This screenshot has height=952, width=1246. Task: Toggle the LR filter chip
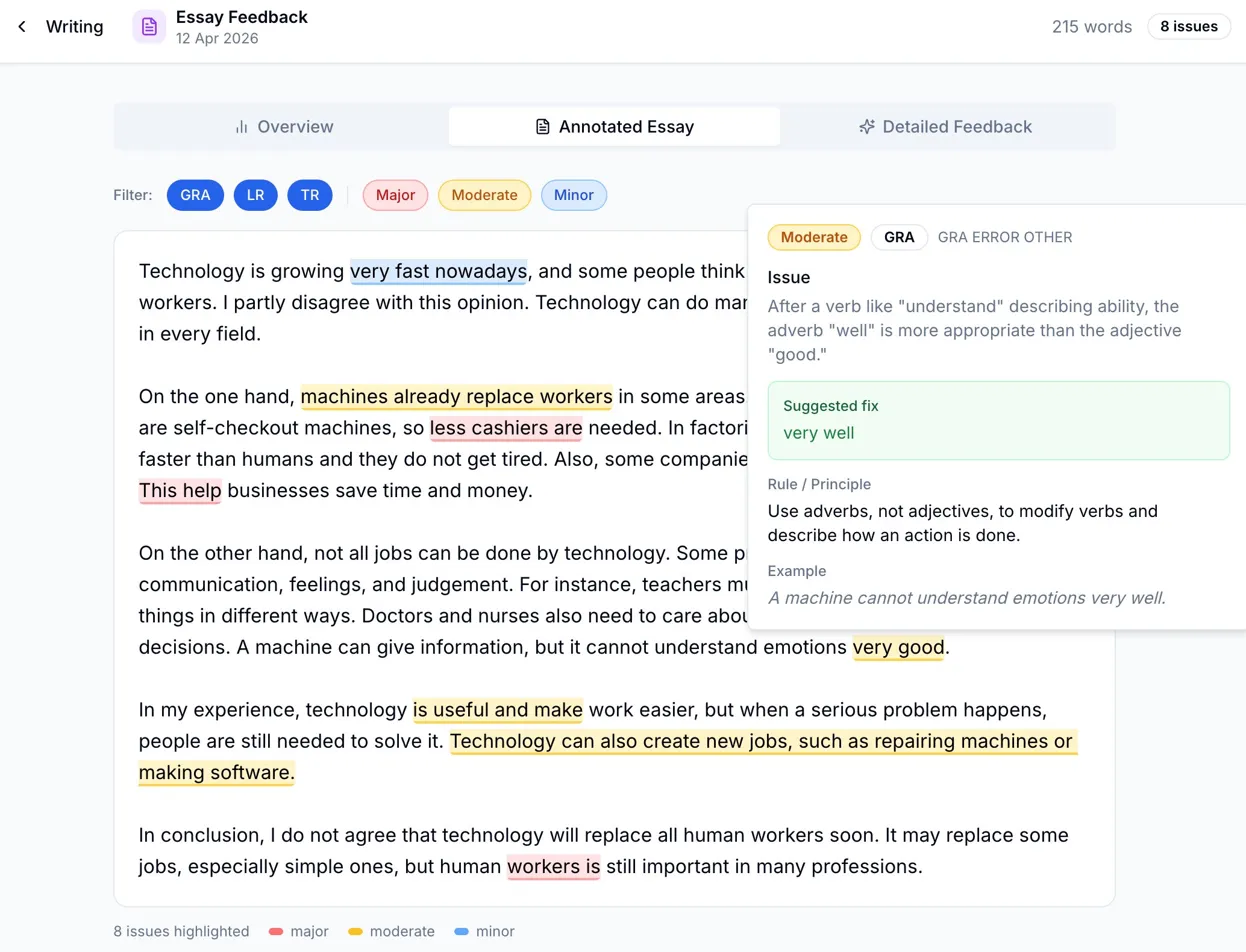point(256,195)
